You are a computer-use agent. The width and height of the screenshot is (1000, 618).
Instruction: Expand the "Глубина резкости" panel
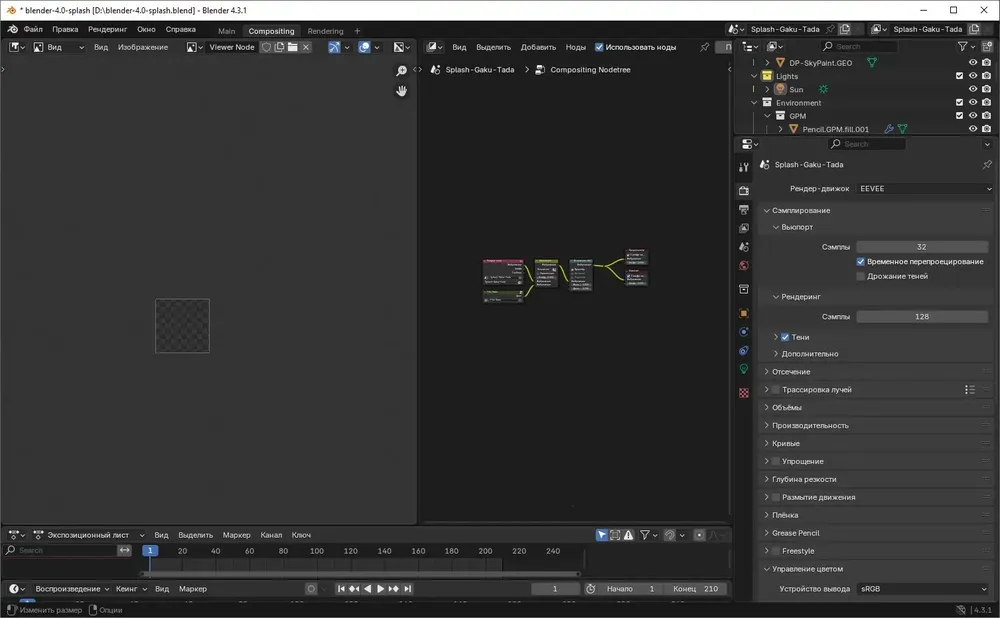[805, 479]
